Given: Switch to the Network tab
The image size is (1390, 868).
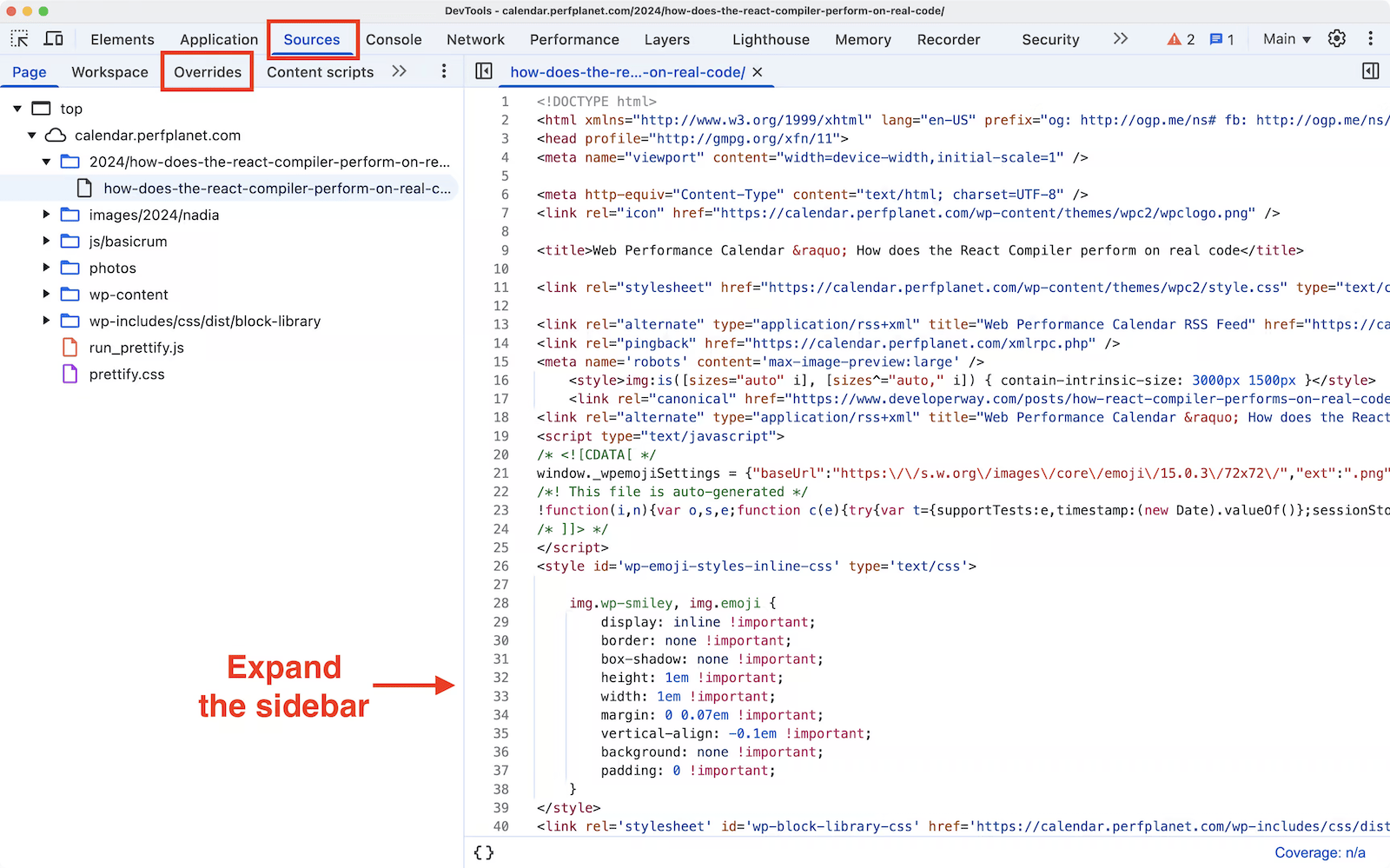Looking at the screenshot, I should pos(475,39).
